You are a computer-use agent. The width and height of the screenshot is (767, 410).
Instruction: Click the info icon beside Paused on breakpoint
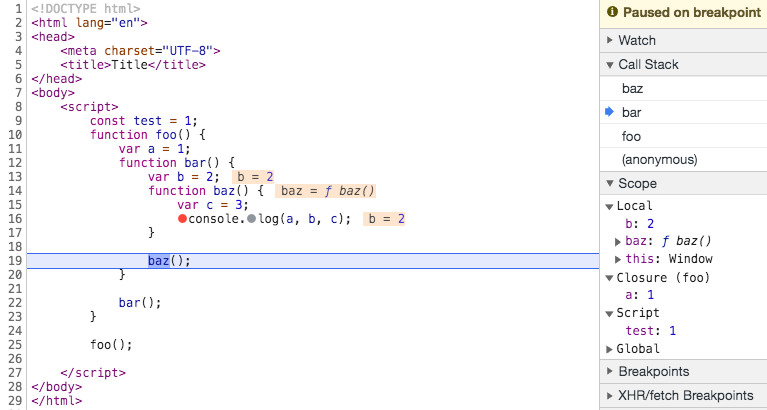point(612,12)
